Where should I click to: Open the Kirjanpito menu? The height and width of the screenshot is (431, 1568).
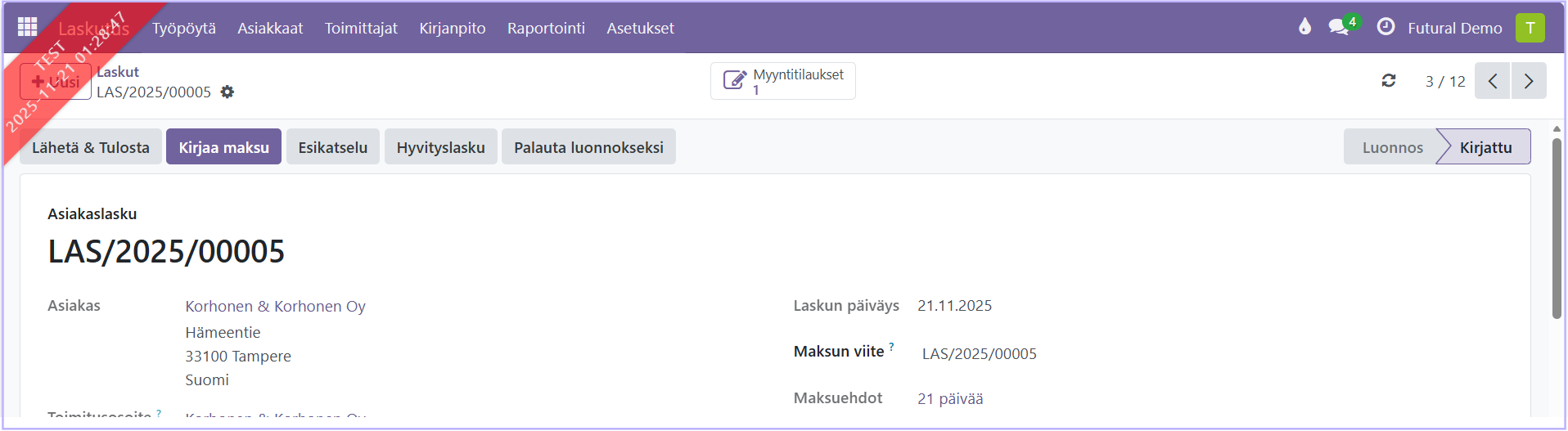pyautogui.click(x=452, y=28)
